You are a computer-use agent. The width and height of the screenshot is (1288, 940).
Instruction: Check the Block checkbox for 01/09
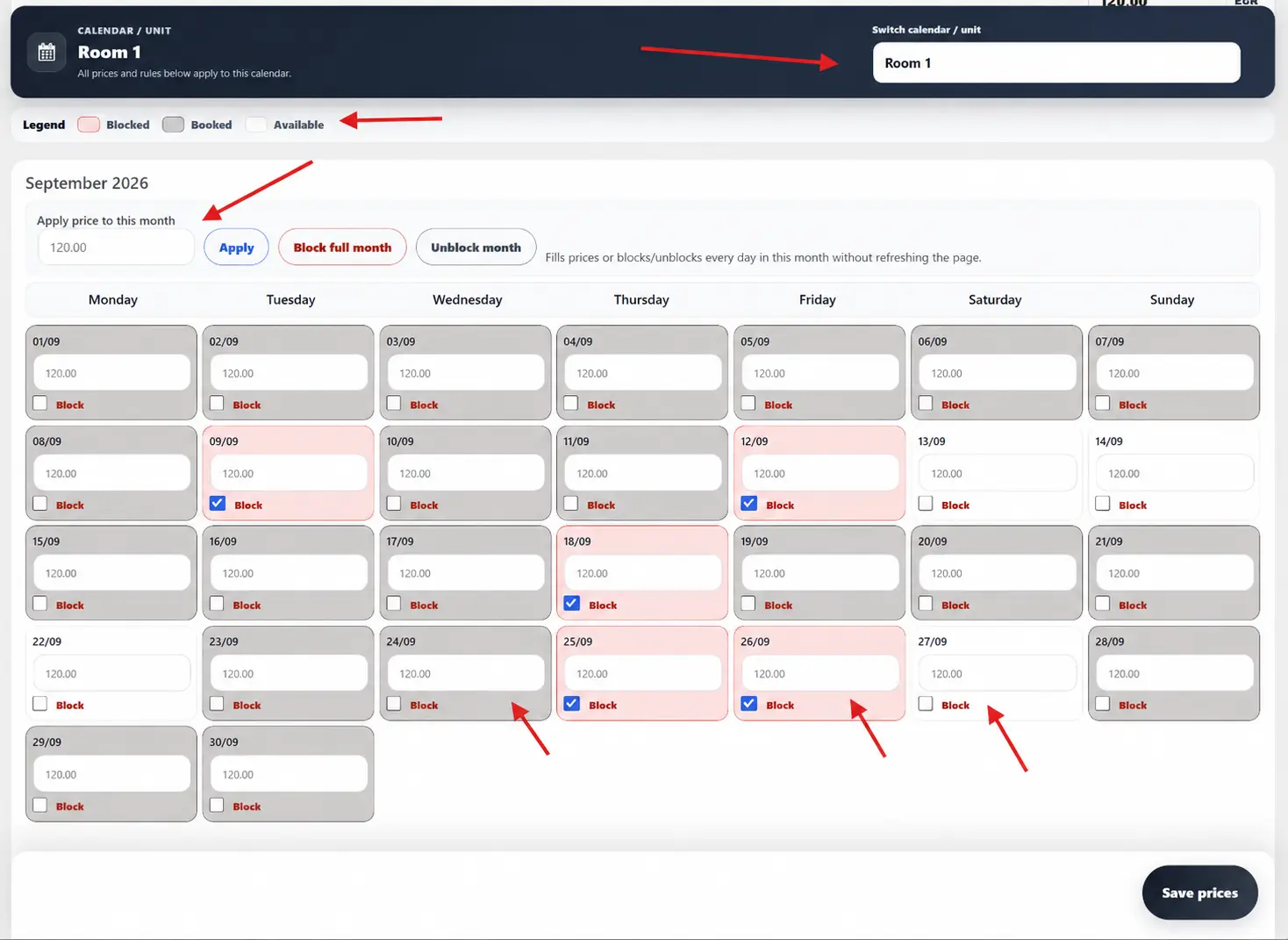click(x=40, y=404)
